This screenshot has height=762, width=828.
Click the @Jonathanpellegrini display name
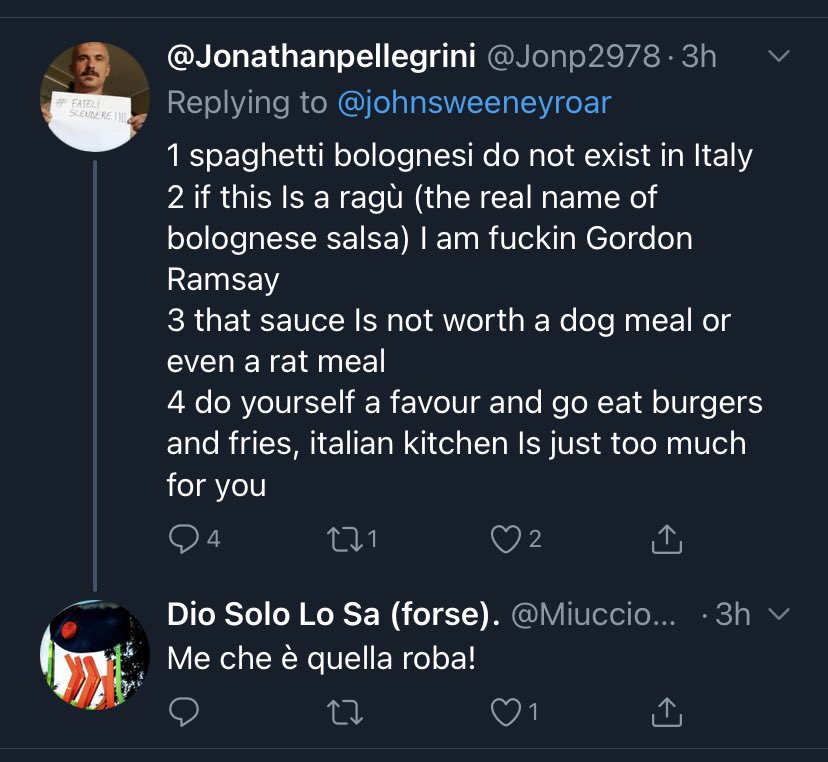click(320, 57)
